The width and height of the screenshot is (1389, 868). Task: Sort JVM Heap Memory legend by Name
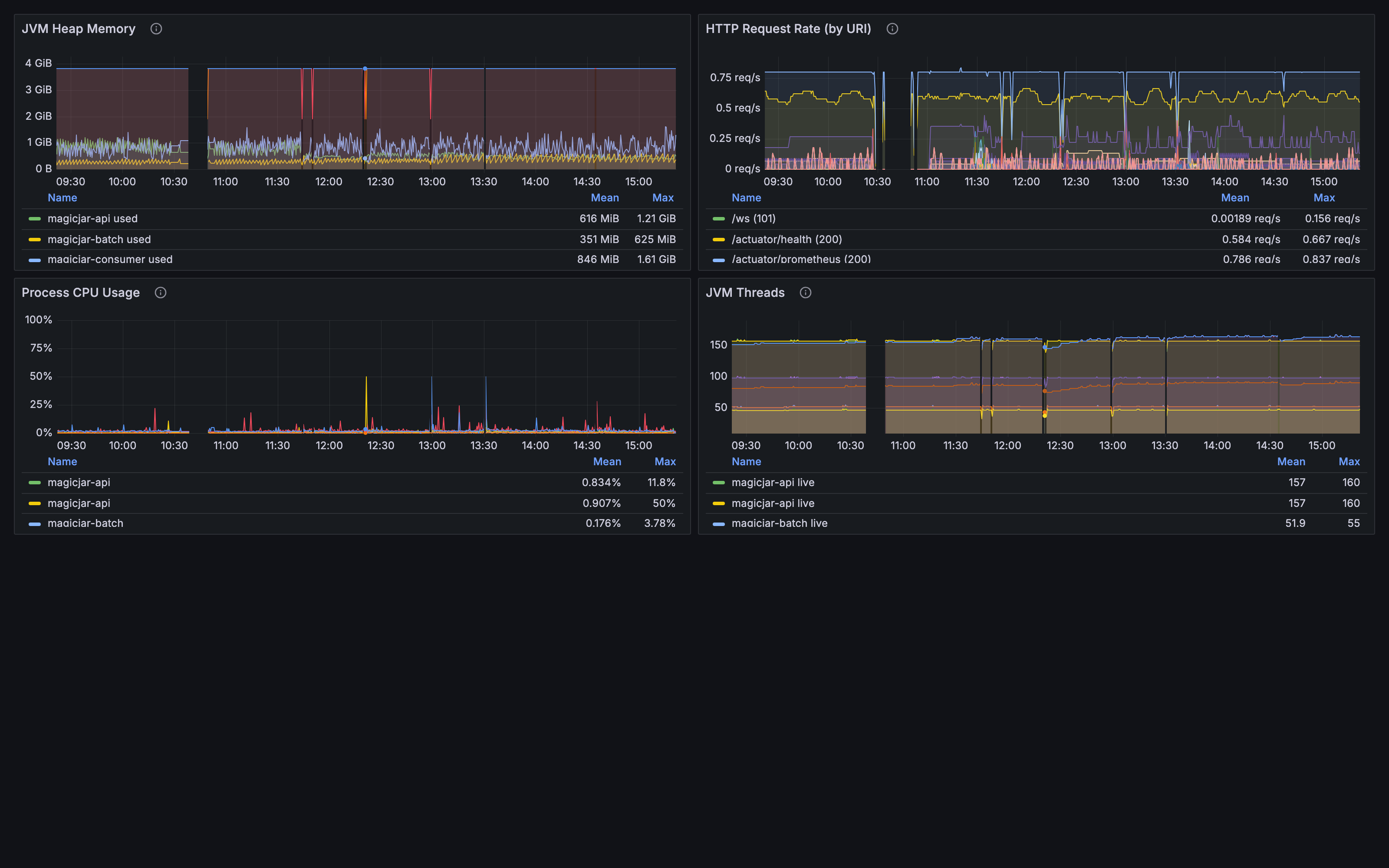(x=62, y=197)
